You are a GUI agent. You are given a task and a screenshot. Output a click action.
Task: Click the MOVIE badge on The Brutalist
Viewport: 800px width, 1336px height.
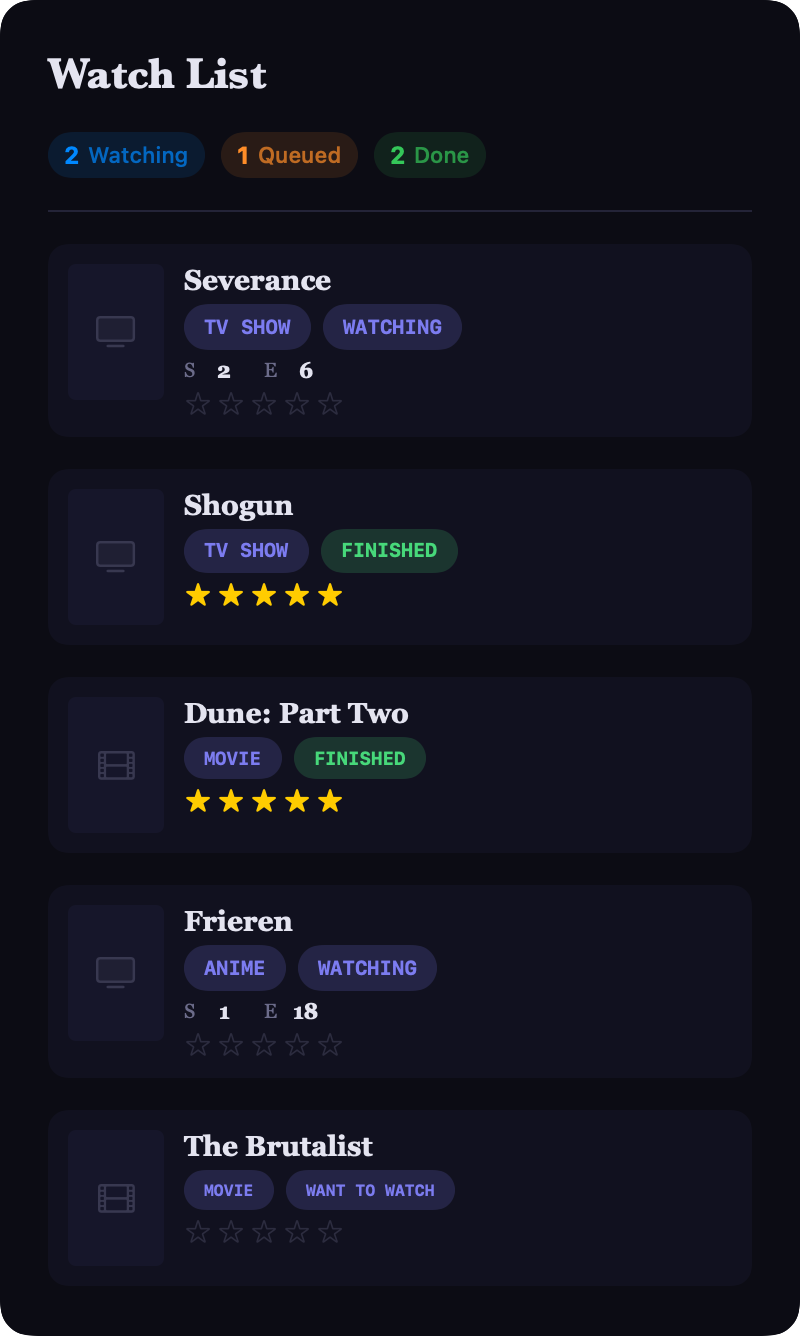[x=228, y=1190]
